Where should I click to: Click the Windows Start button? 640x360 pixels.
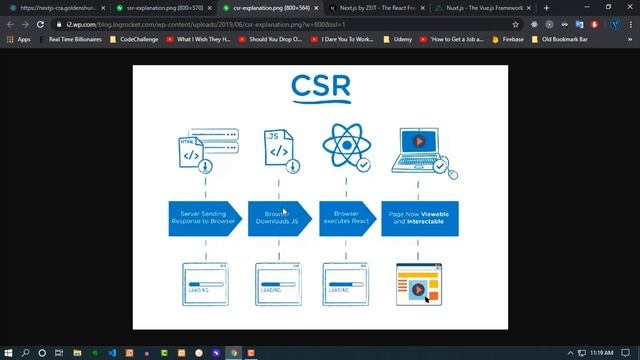click(x=8, y=353)
